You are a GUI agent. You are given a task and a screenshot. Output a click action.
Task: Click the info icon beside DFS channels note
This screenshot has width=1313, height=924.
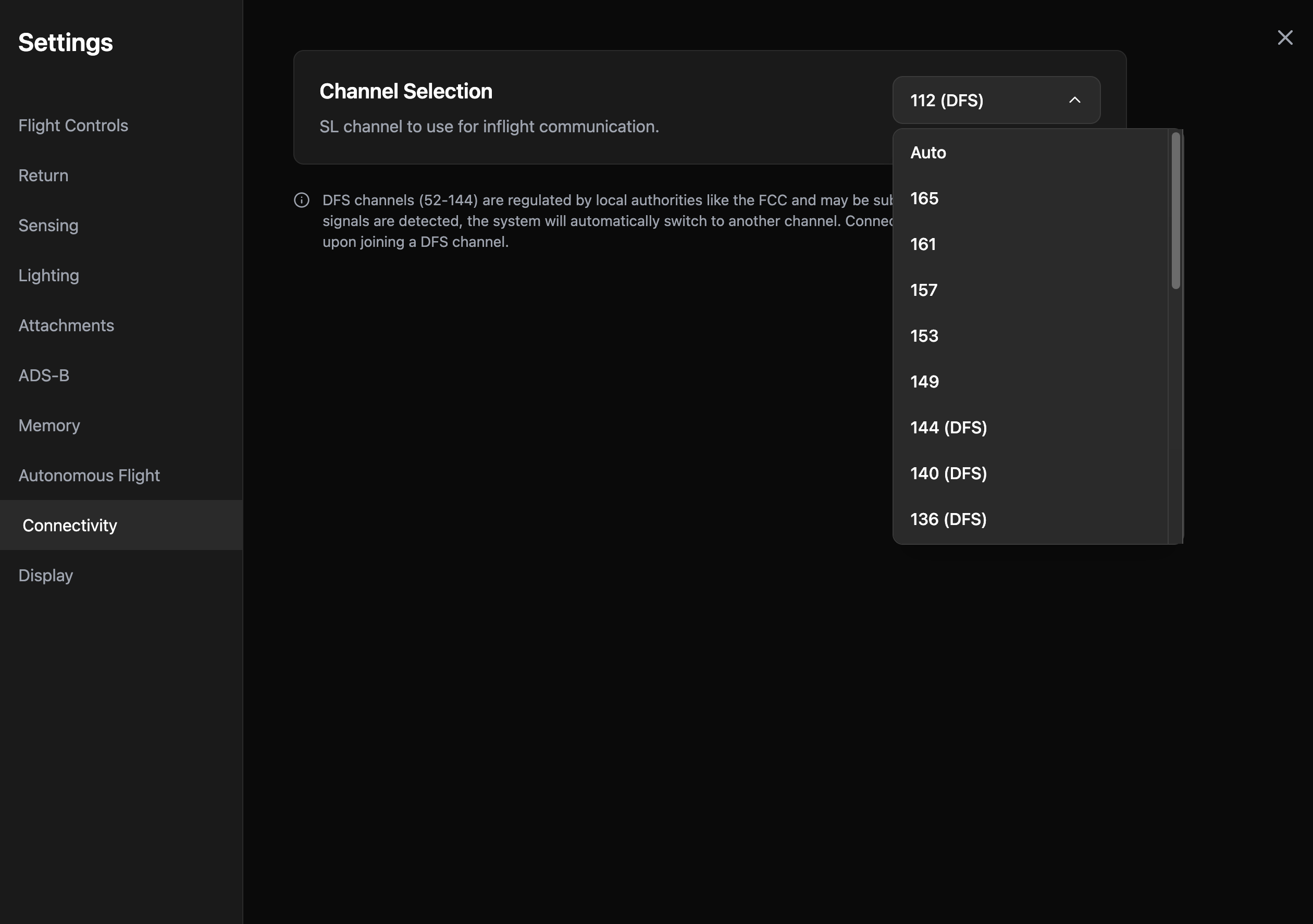pos(301,200)
